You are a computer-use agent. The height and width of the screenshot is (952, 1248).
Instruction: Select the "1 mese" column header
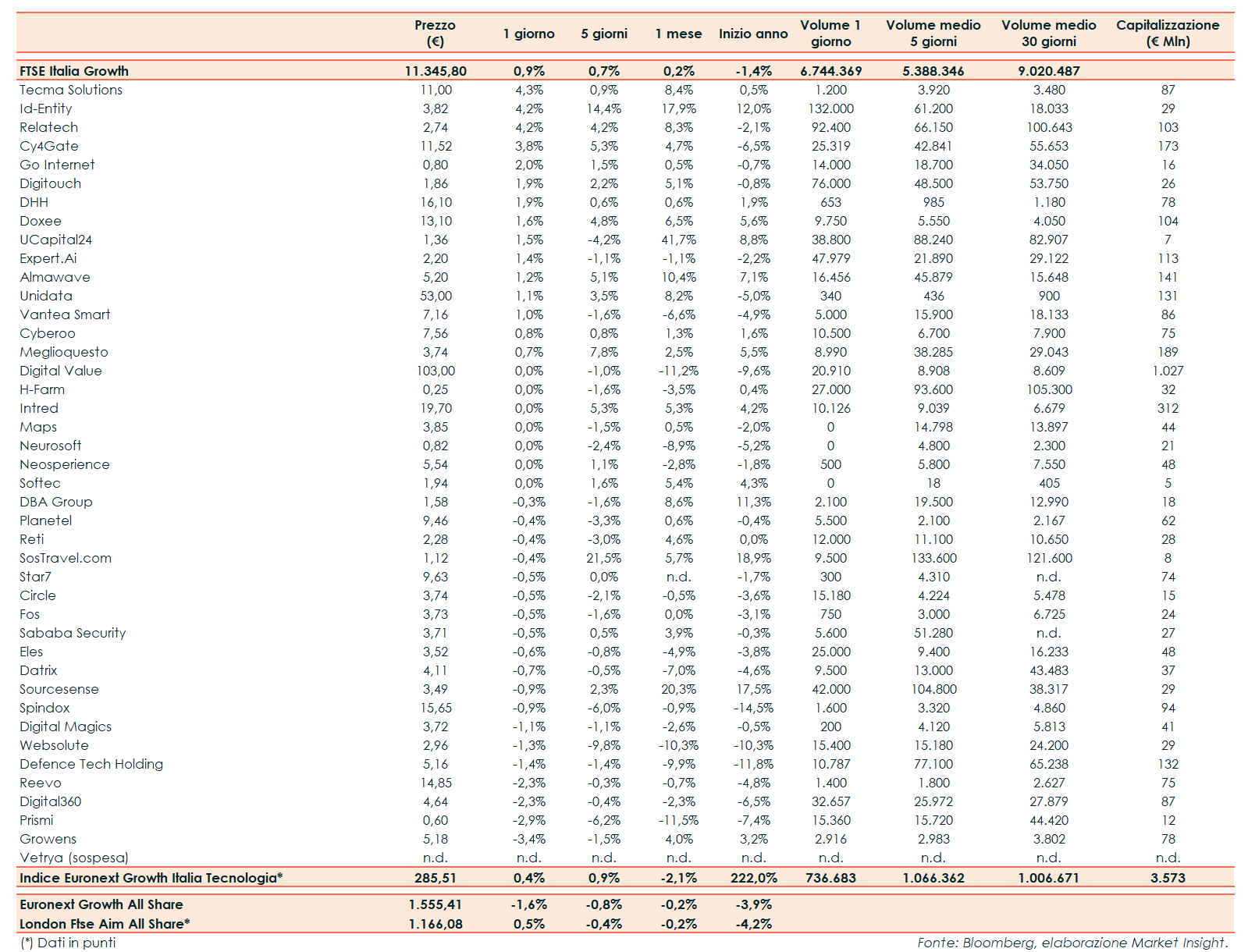[x=678, y=34]
